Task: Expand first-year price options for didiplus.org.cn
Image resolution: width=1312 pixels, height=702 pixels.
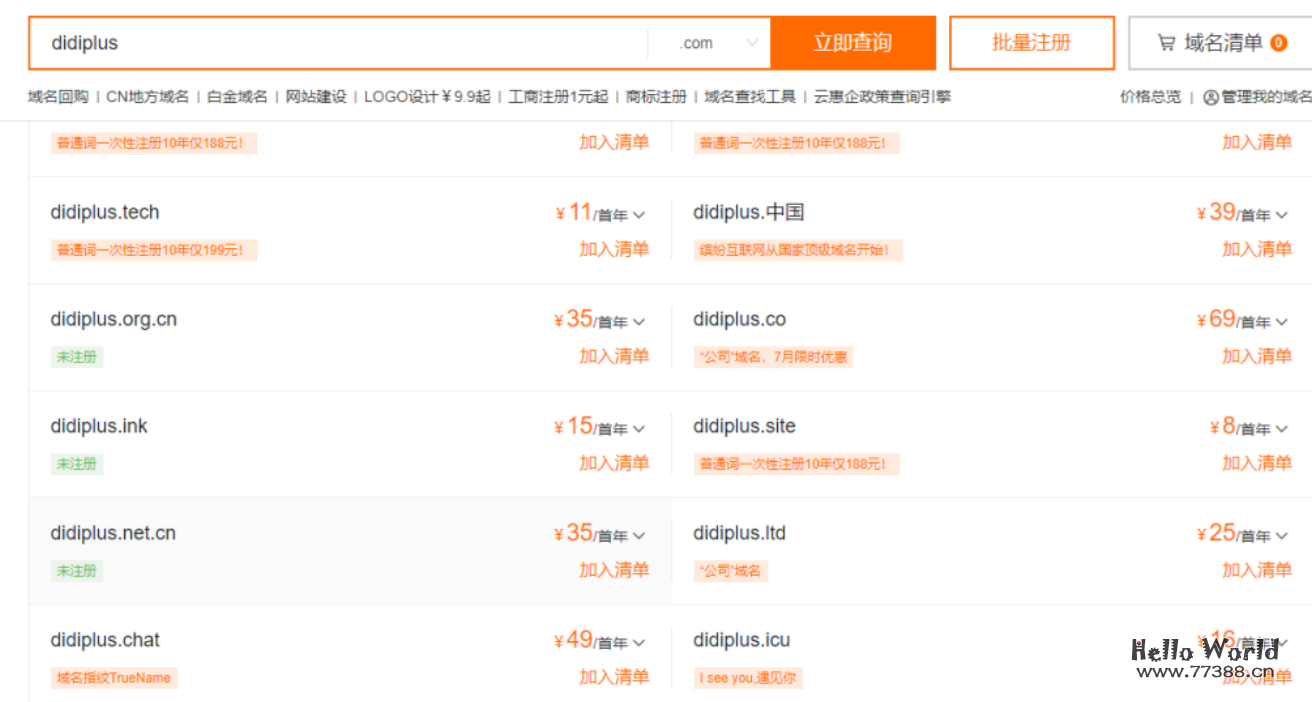Action: tap(640, 320)
